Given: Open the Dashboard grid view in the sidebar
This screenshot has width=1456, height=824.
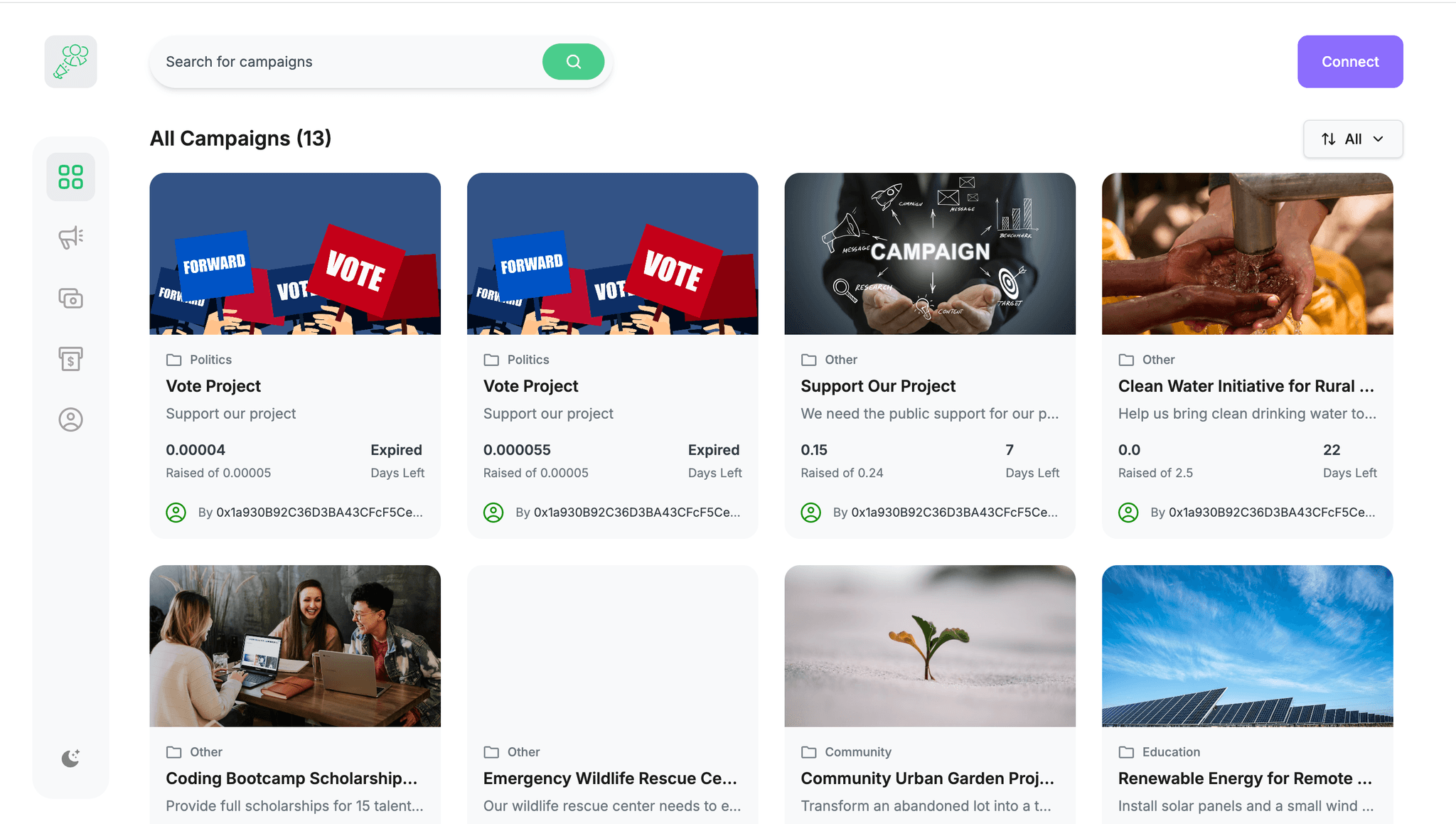Looking at the screenshot, I should [x=70, y=176].
